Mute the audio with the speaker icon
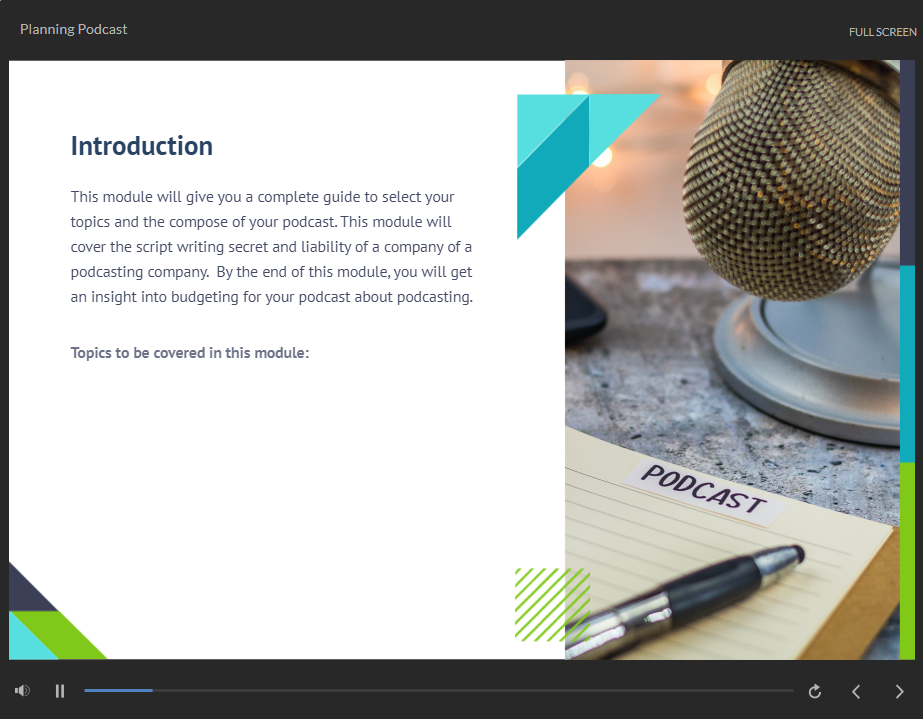923x719 pixels. coord(22,691)
